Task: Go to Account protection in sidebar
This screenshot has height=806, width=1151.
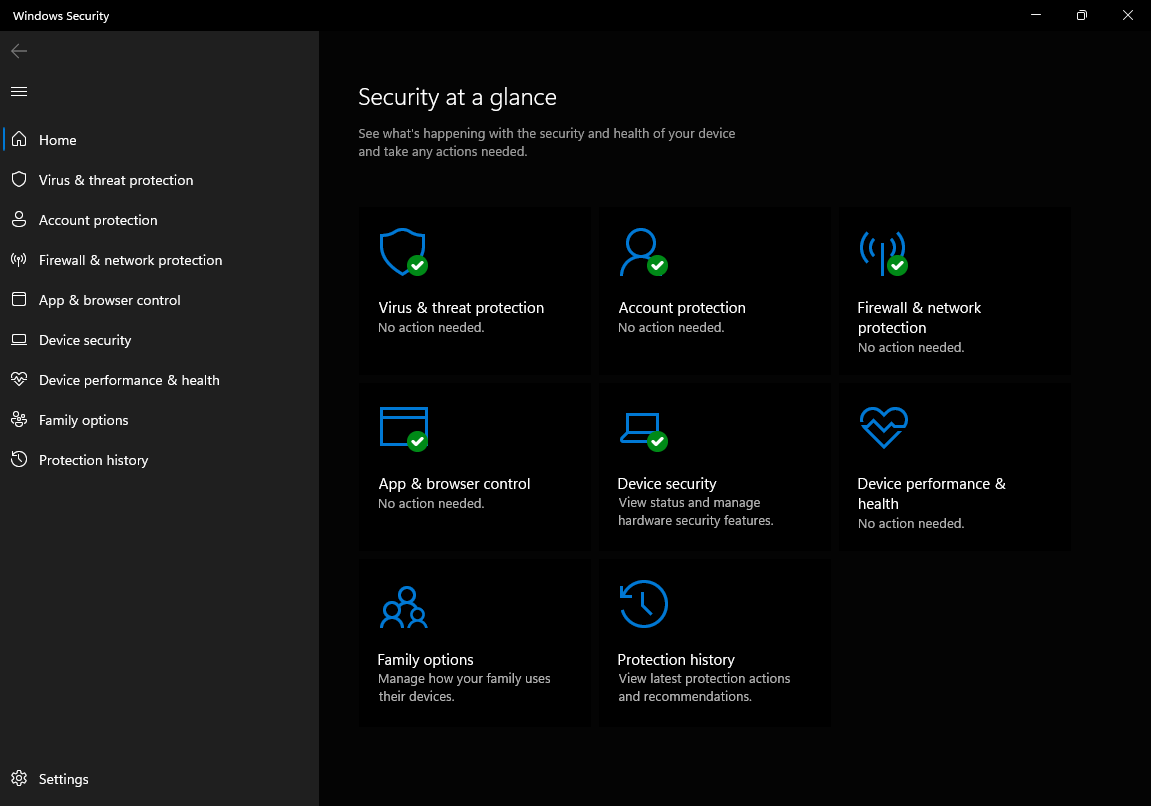Action: click(x=159, y=219)
